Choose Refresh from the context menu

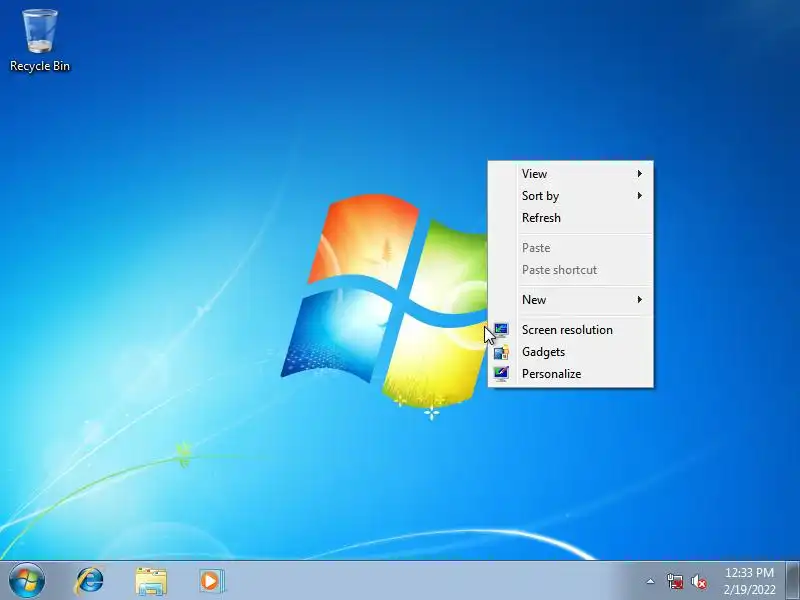coord(570,218)
